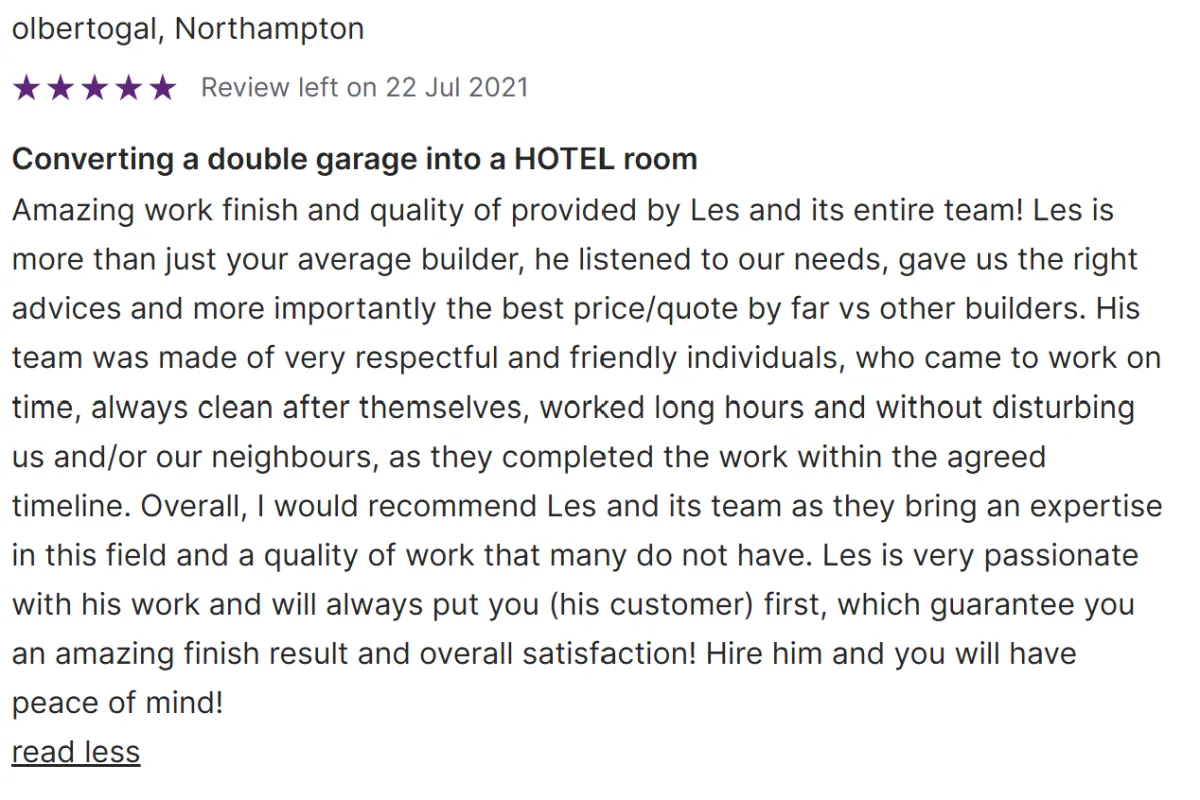The width and height of the screenshot is (1200, 800).
Task: Select the fifth purple rating star
Action: [x=162, y=88]
